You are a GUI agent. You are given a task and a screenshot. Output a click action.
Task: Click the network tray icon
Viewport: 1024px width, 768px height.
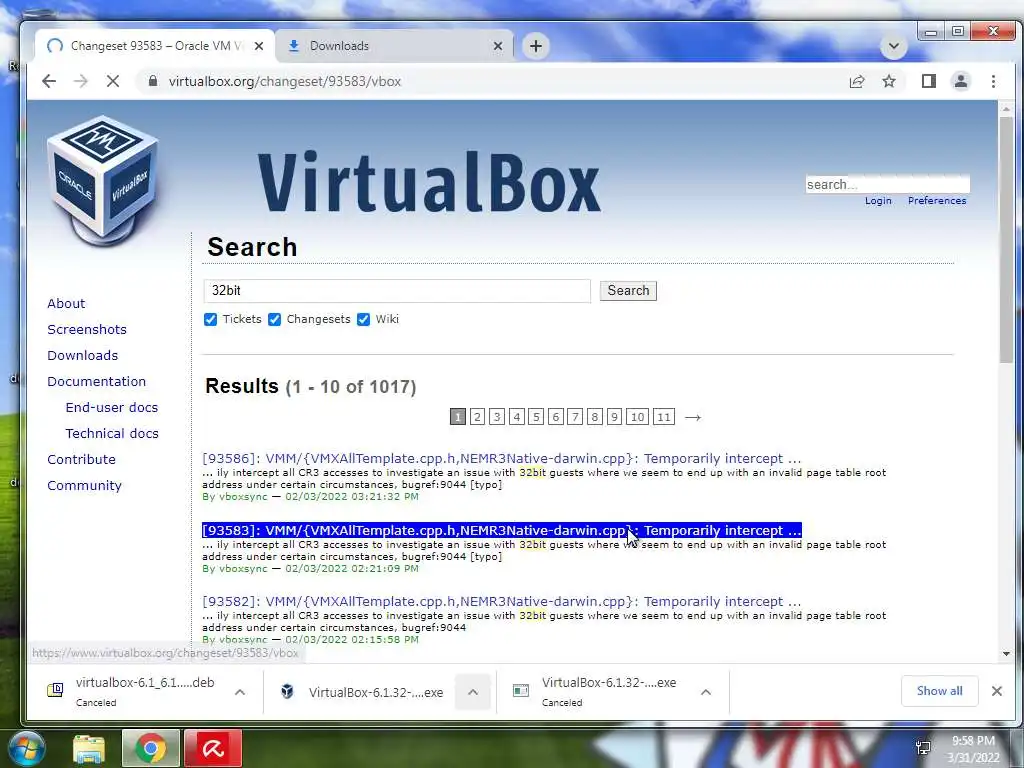click(923, 748)
